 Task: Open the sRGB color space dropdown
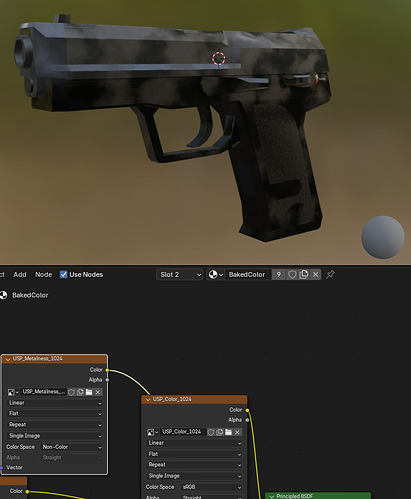coord(211,487)
